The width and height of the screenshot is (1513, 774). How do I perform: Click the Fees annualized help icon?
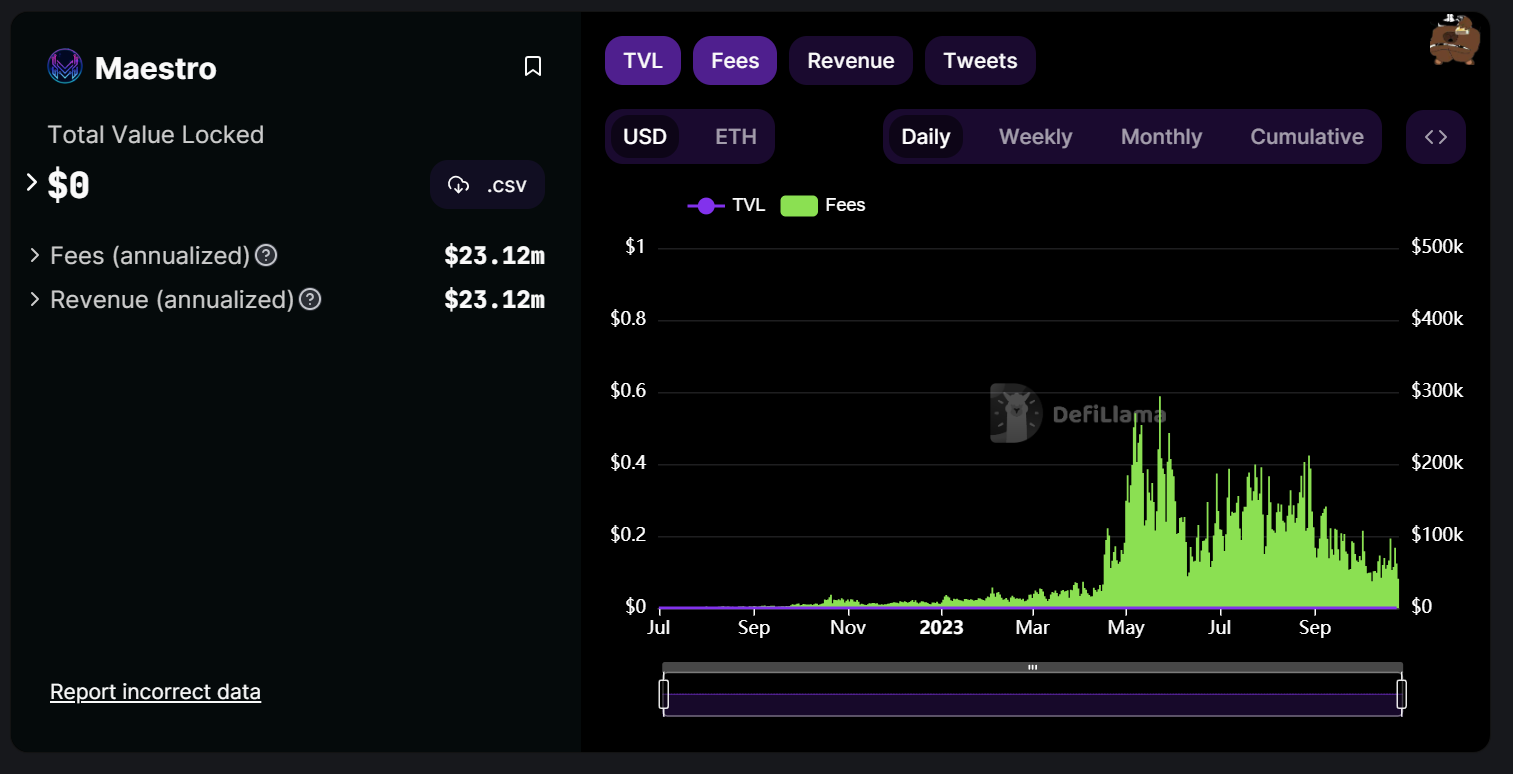266,256
